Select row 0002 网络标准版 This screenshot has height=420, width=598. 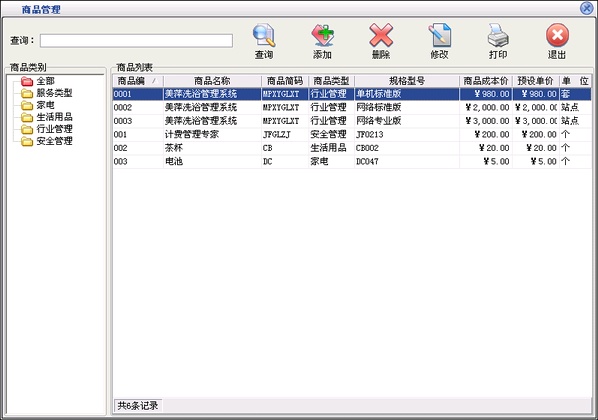pos(352,108)
